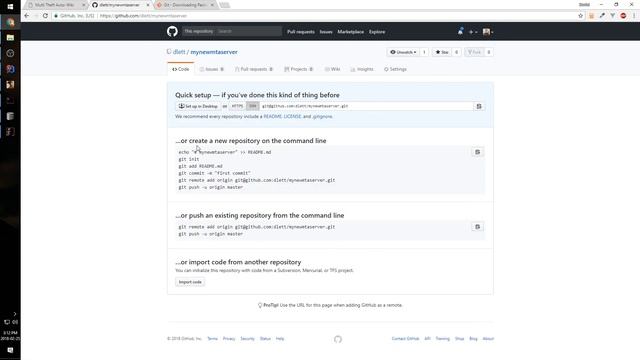Screen dimensions: 640x360
Task: Select the repository URL text field
Action: click(366, 106)
